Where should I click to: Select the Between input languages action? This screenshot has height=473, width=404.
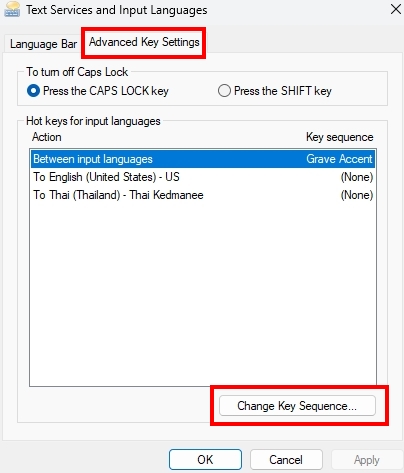[x=203, y=159]
